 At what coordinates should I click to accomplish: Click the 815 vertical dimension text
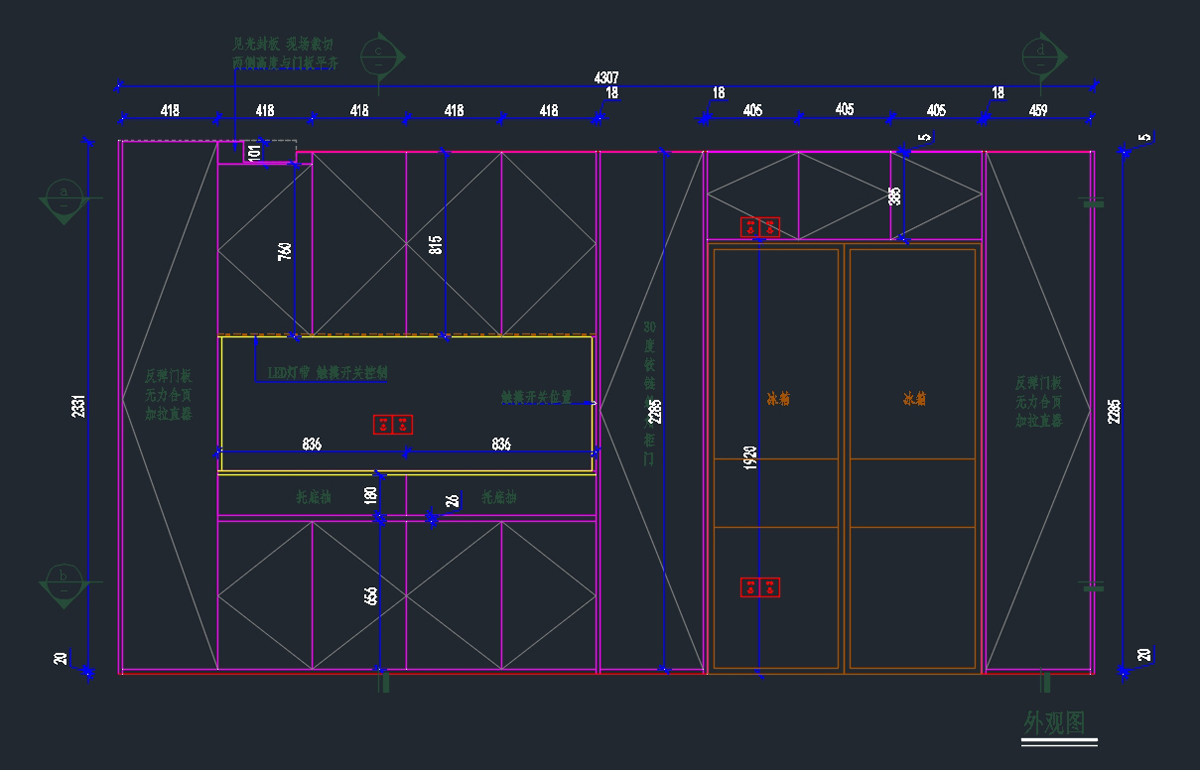435,244
